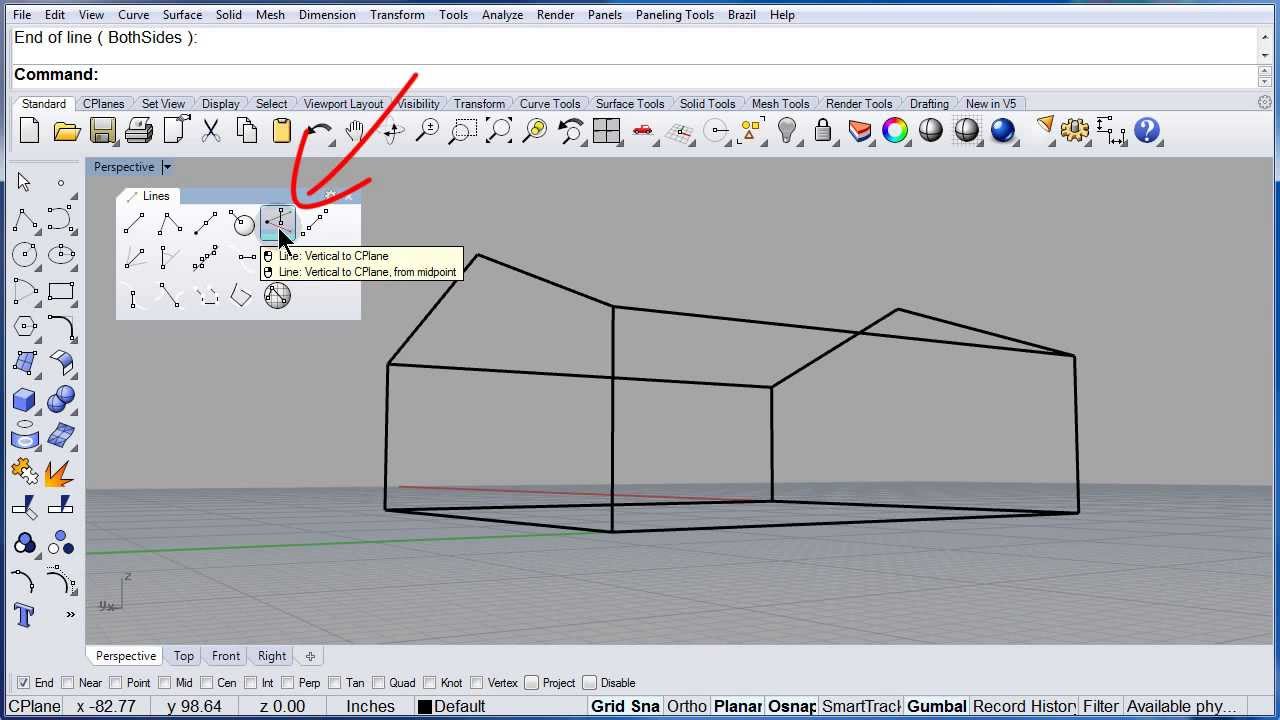
Task: Toggle Ortho mode in status bar
Action: tap(687, 706)
